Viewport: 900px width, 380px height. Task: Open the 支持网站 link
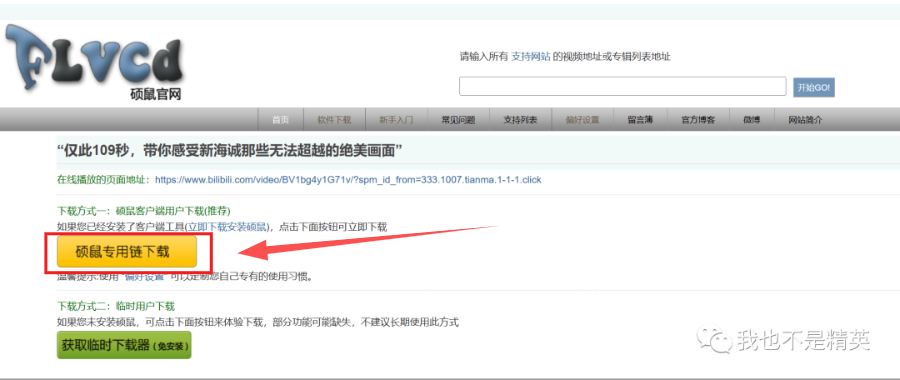click(530, 56)
